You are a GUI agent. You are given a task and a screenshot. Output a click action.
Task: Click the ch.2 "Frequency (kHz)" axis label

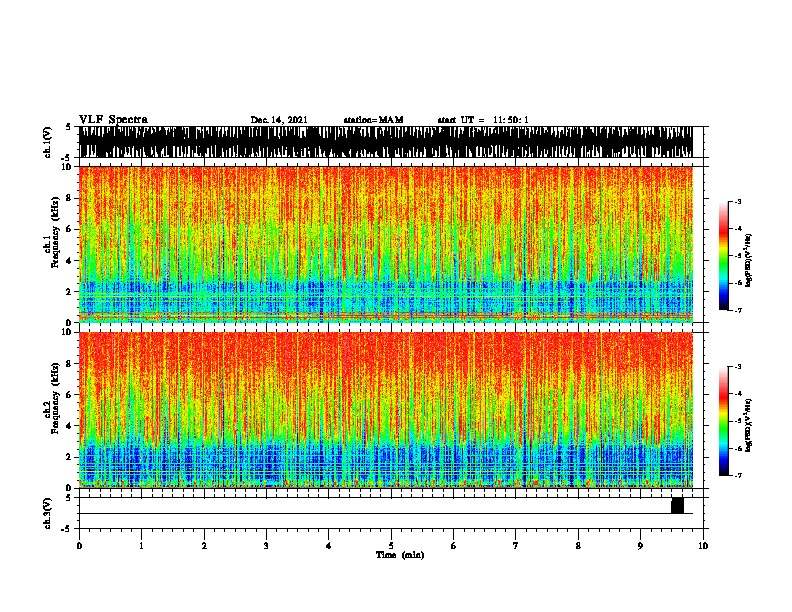click(55, 398)
